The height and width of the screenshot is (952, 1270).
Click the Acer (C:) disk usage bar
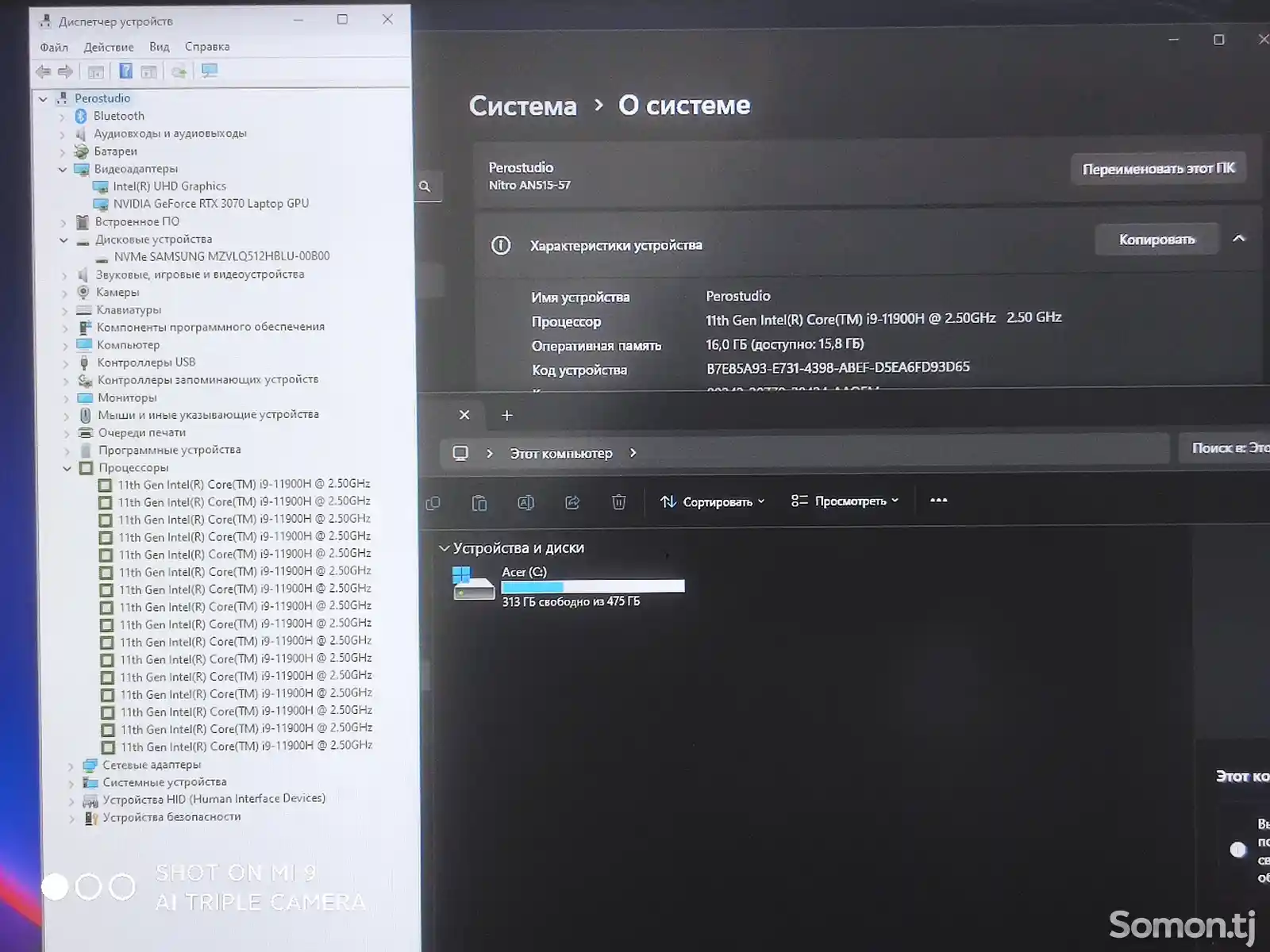pyautogui.click(x=593, y=586)
